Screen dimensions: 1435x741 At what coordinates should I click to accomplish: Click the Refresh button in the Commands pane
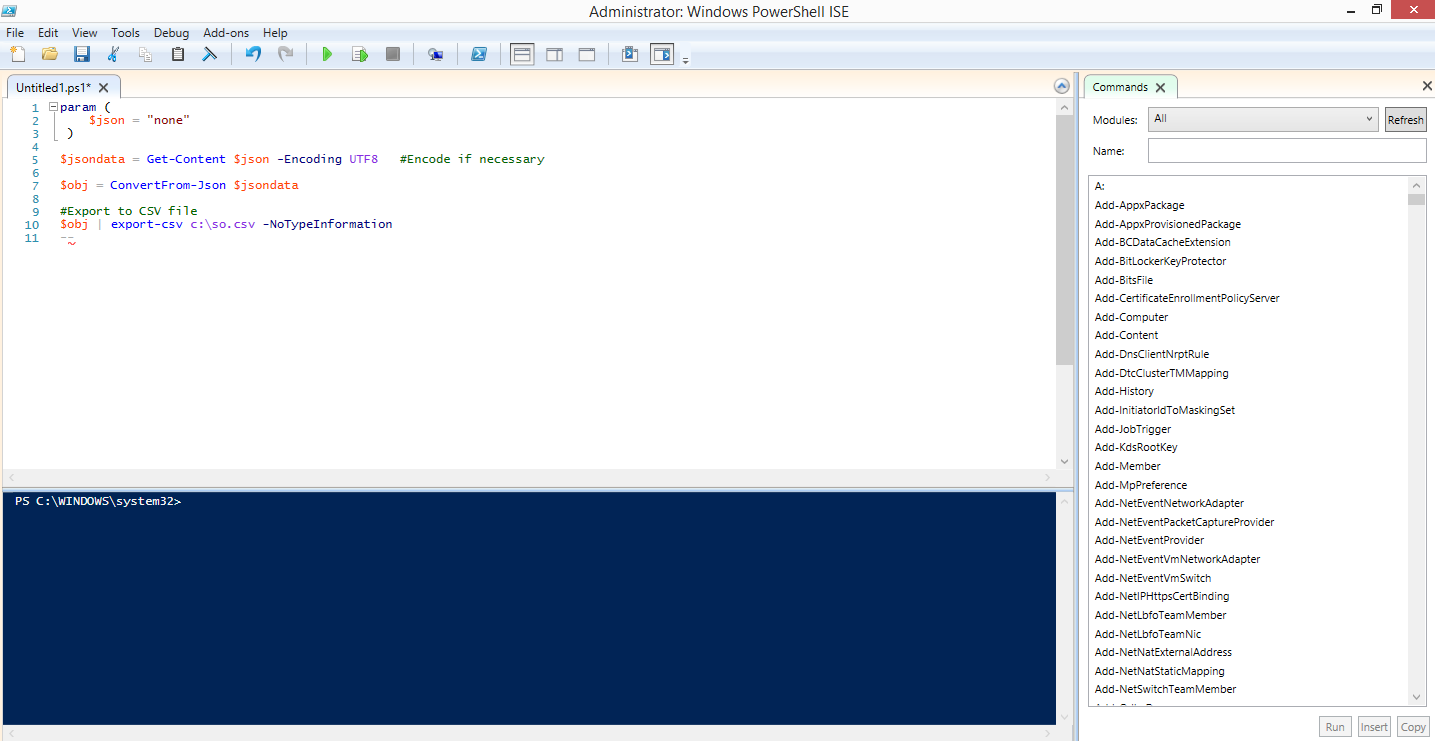tap(1405, 119)
